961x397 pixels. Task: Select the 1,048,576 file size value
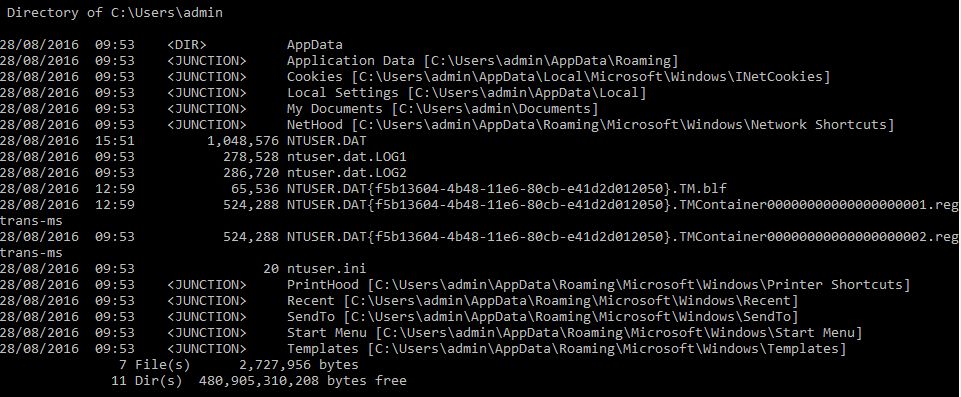[244, 140]
